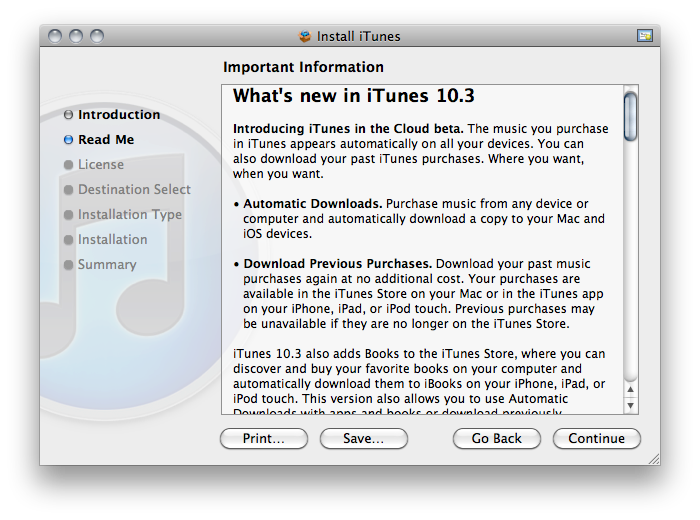This screenshot has width=700, height=520.
Task: Click "Introducing iTunes in the Cloud beta." text
Action: point(348,129)
